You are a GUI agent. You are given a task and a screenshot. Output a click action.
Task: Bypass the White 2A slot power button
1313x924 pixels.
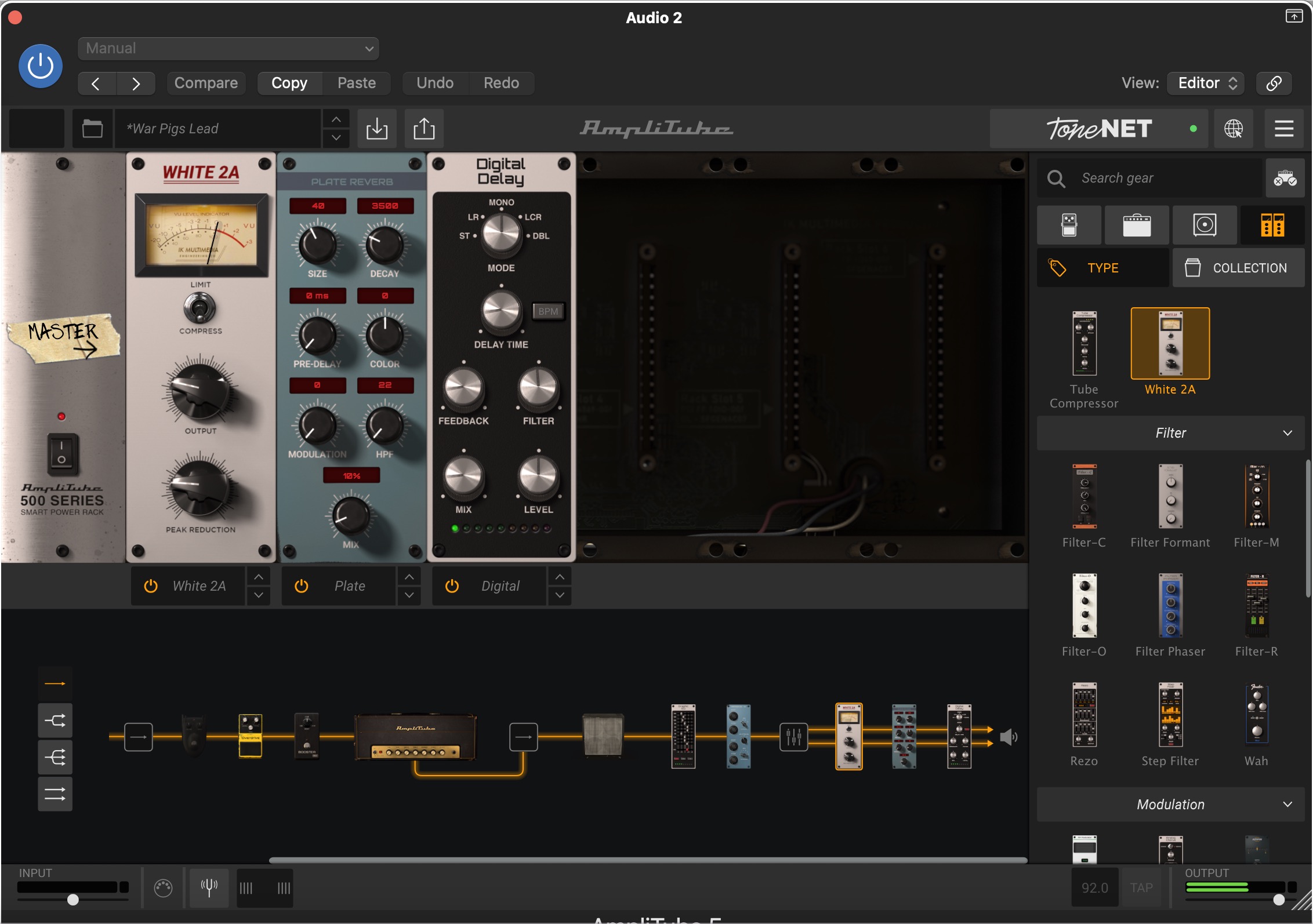pyautogui.click(x=151, y=586)
